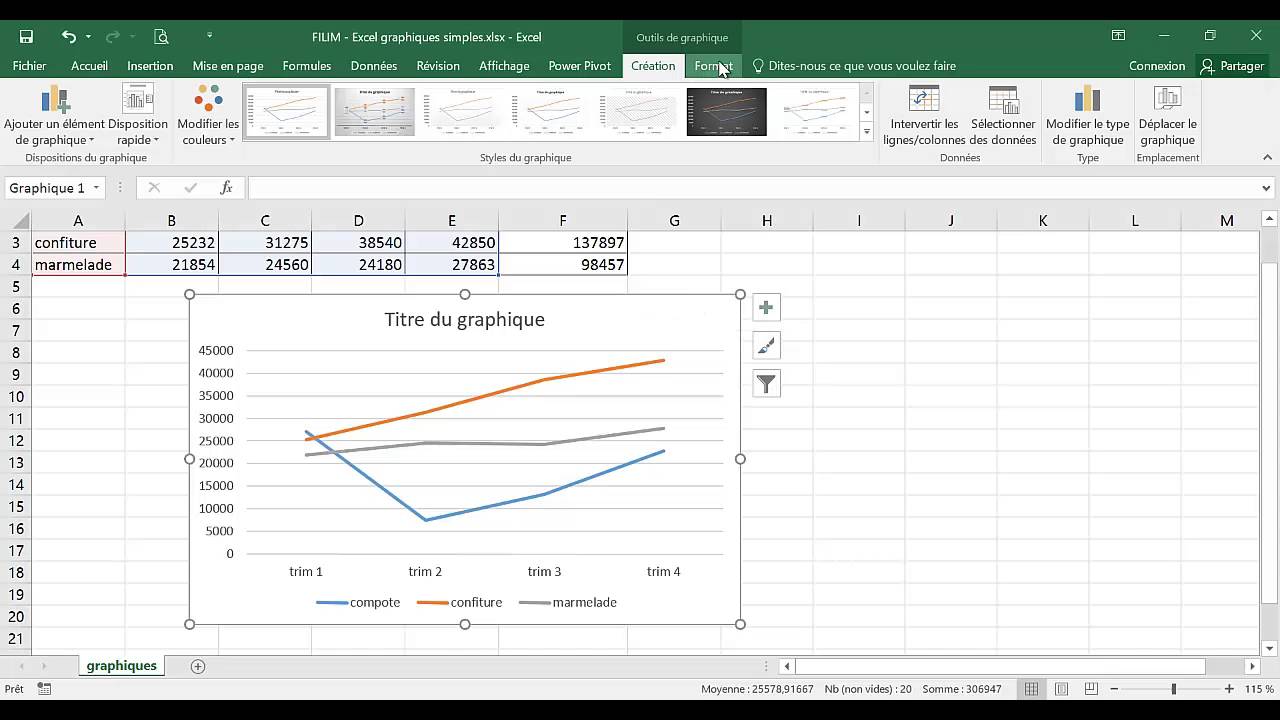Click the 'Dites-nous ce que vous voulez faire' box
Screen dimensions: 1280x720
pos(853,66)
